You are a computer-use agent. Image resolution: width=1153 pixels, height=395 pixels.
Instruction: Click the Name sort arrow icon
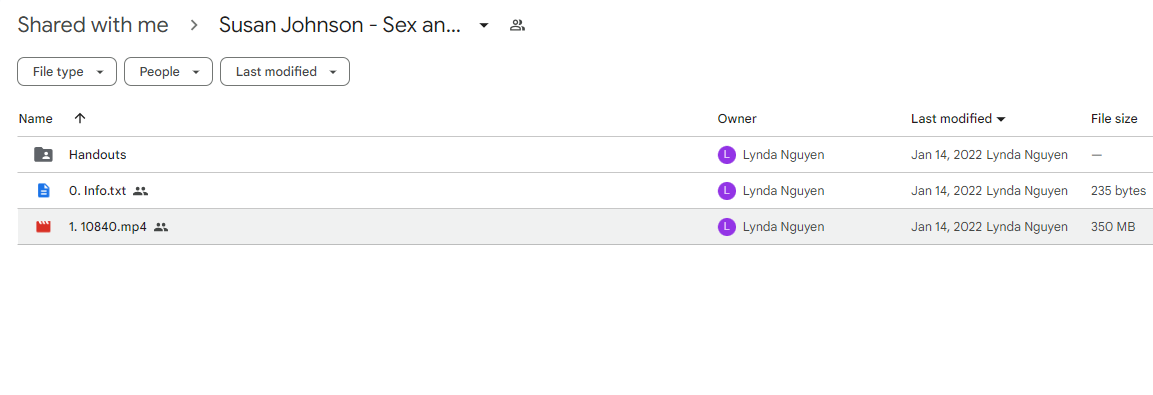[80, 118]
